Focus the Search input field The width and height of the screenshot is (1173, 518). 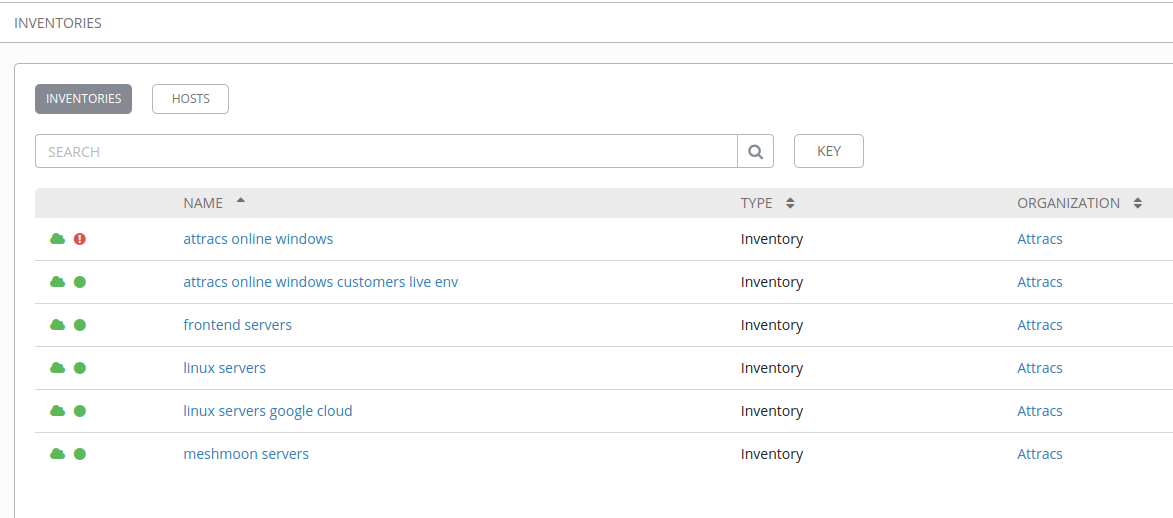pyautogui.click(x=386, y=151)
